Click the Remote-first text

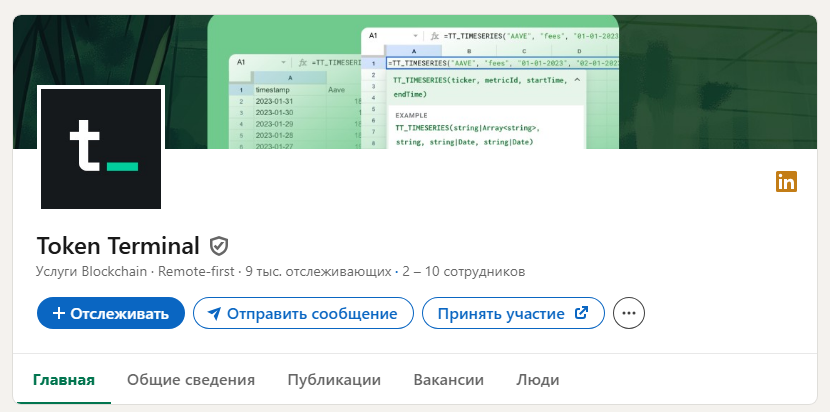tap(196, 272)
